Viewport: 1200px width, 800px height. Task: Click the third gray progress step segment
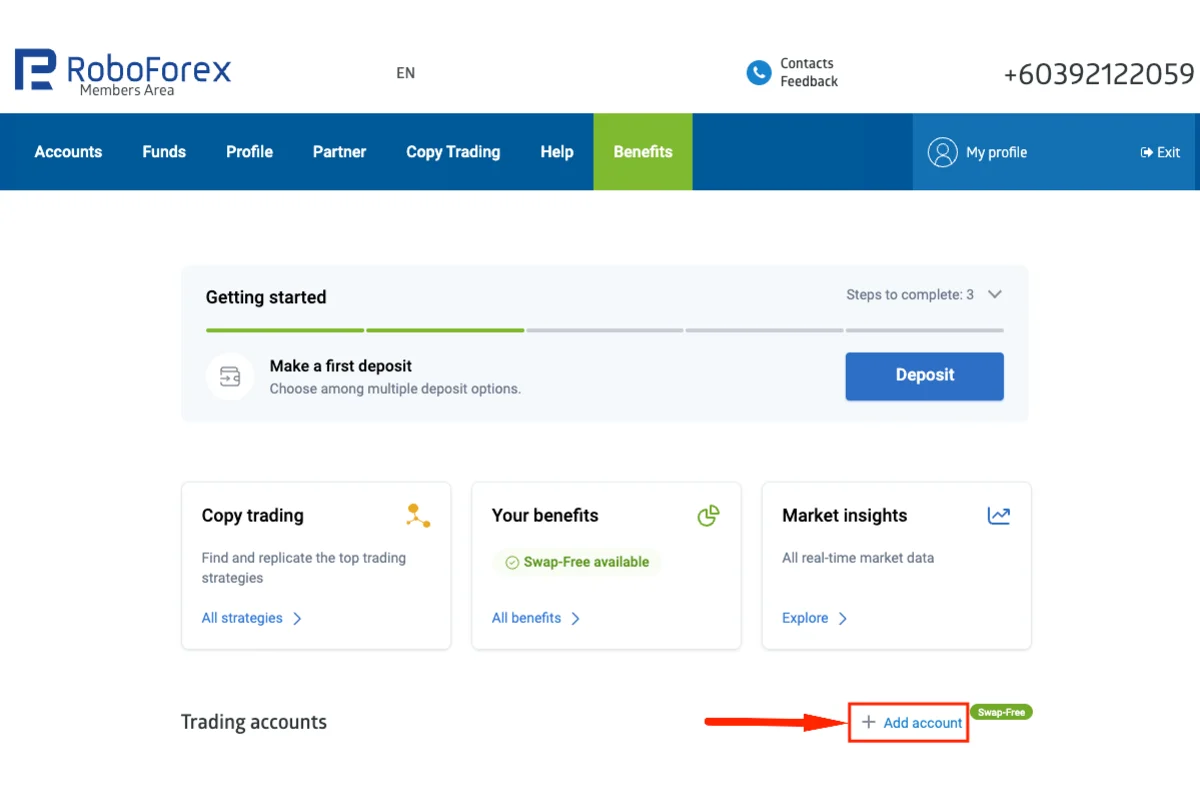[x=605, y=330]
